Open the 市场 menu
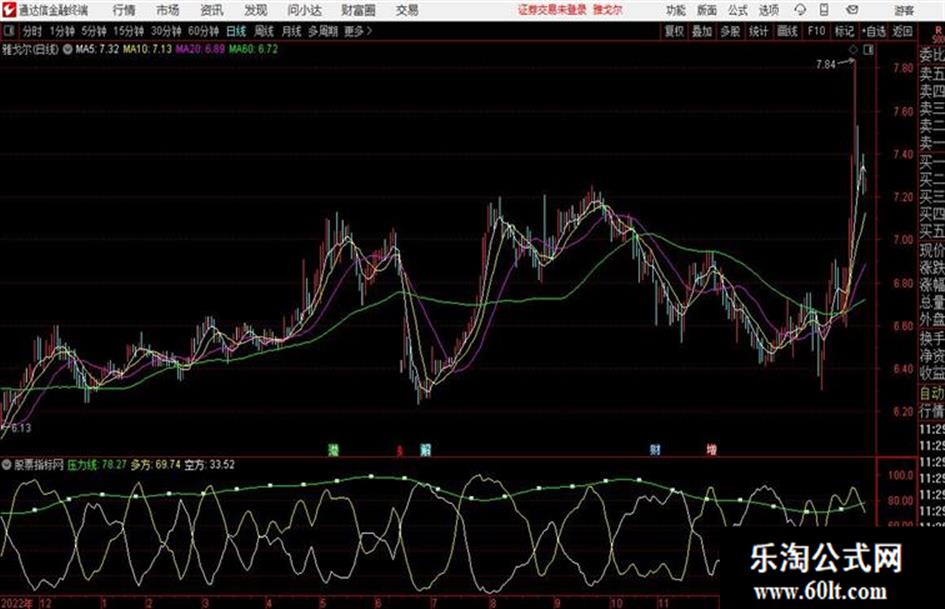This screenshot has height=609, width=945. tap(168, 10)
